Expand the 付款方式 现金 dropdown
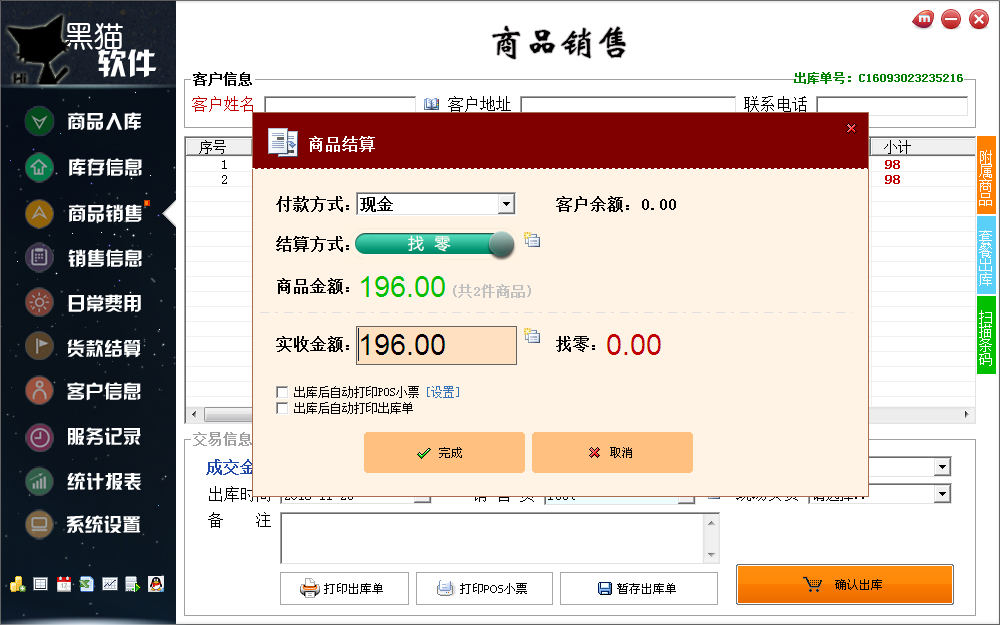This screenshot has width=1000, height=625. pyautogui.click(x=506, y=204)
